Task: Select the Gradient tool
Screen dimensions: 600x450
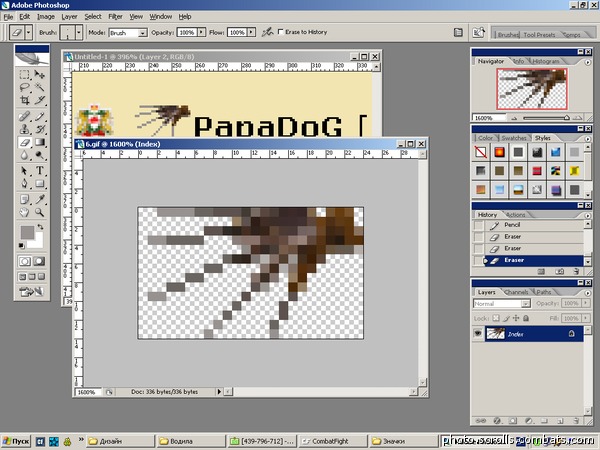Action: pyautogui.click(x=39, y=142)
